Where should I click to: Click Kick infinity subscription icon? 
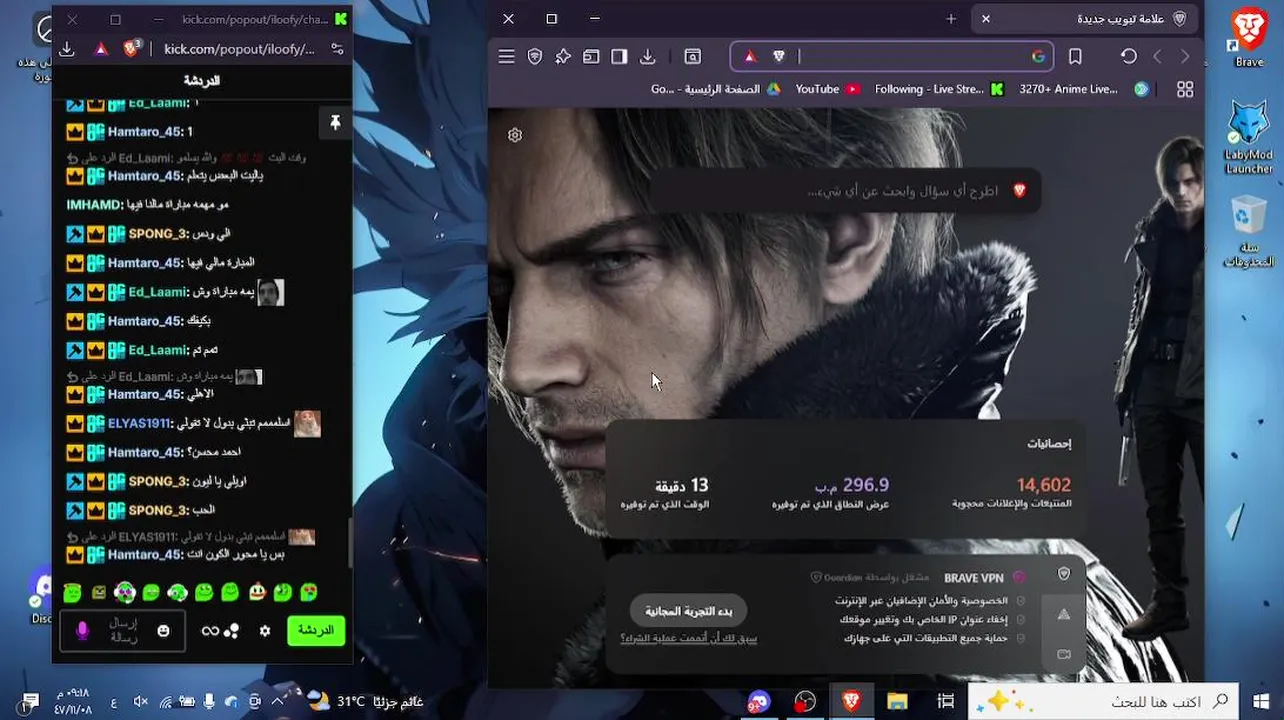coord(210,631)
